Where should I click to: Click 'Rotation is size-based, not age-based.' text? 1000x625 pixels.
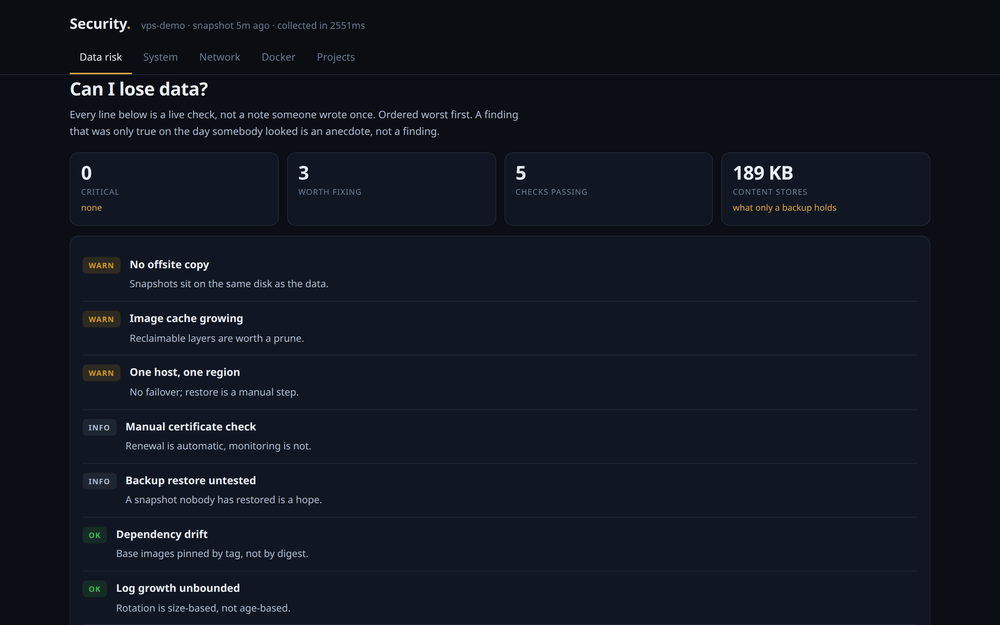(203, 608)
